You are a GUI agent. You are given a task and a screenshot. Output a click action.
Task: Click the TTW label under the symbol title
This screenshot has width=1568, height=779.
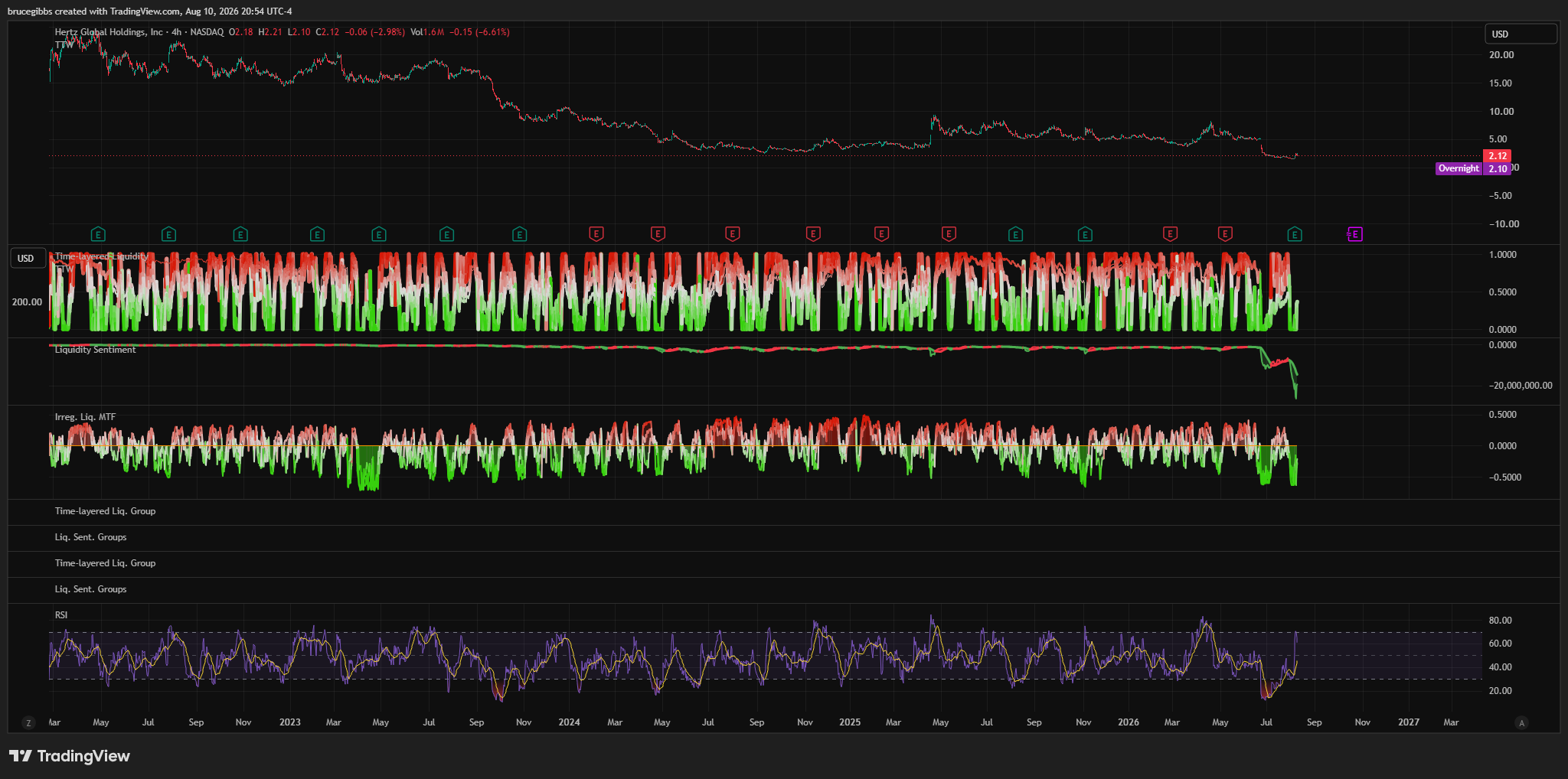(64, 45)
